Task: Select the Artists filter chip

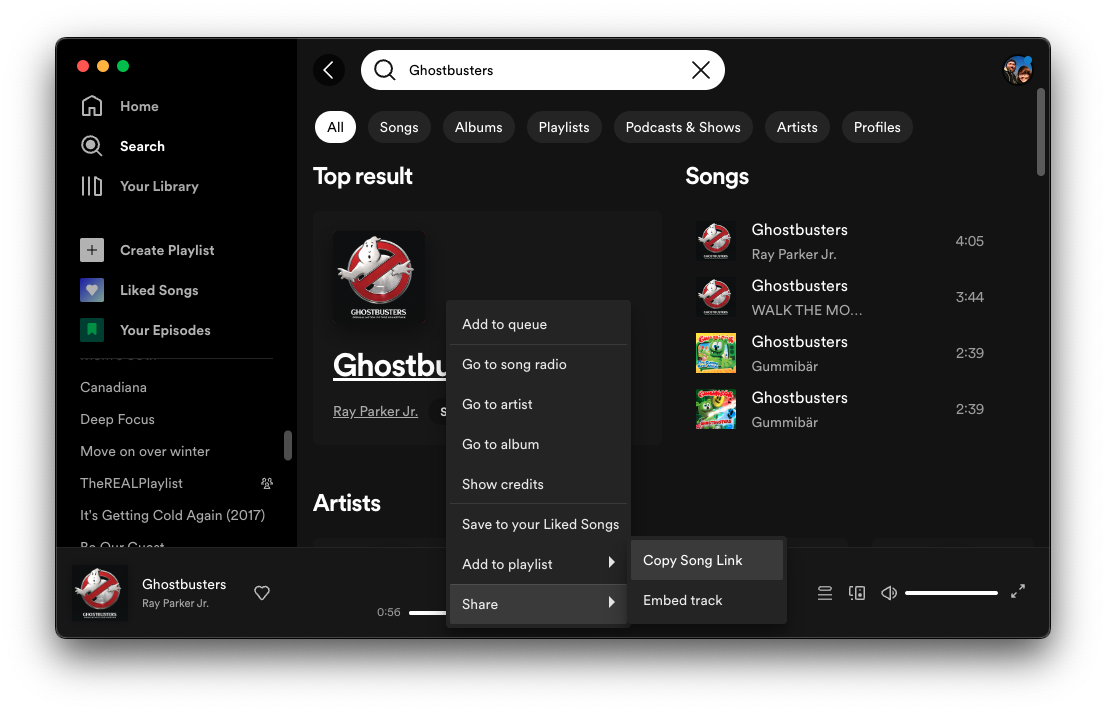Action: [x=797, y=127]
